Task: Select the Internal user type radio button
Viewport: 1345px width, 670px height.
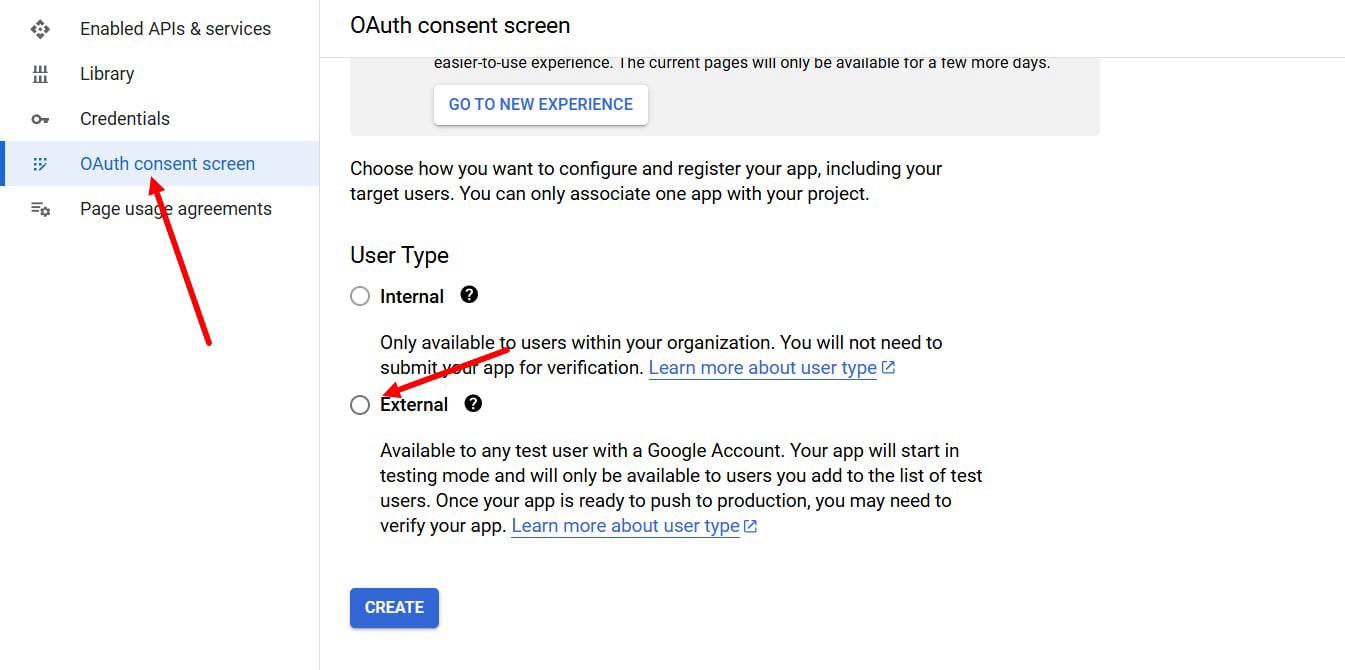Action: tap(360, 297)
